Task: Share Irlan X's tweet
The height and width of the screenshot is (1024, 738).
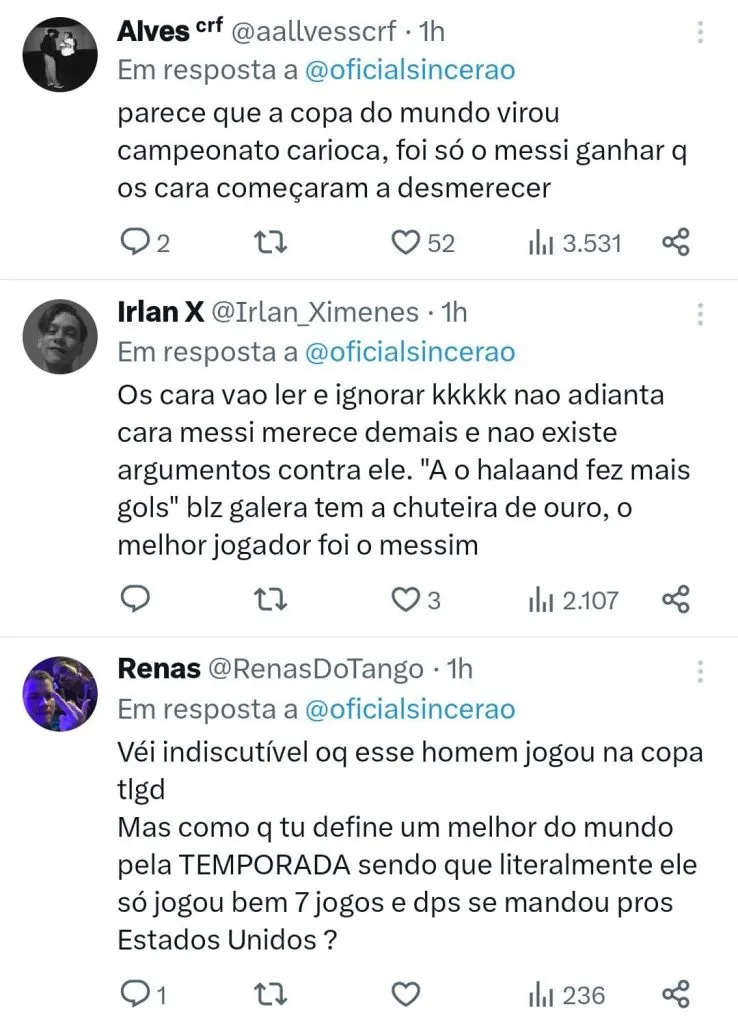Action: pyautogui.click(x=677, y=600)
